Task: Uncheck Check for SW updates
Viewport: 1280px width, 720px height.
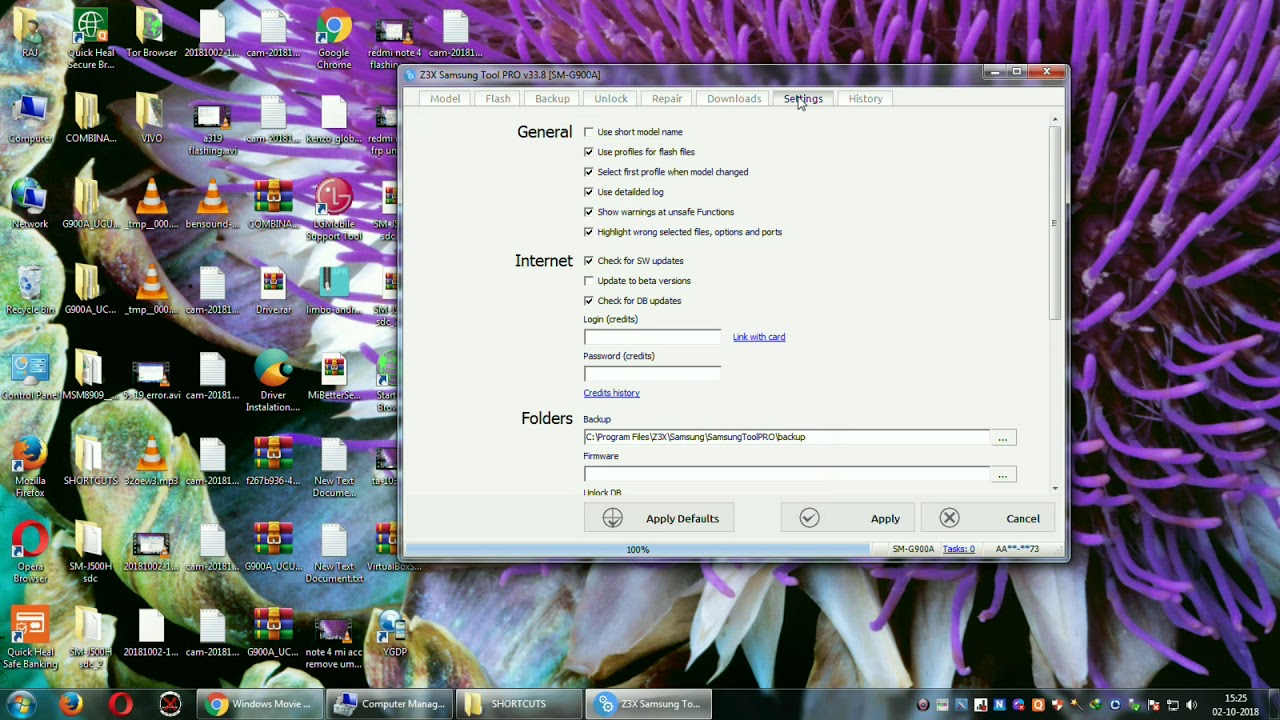Action: 589,261
